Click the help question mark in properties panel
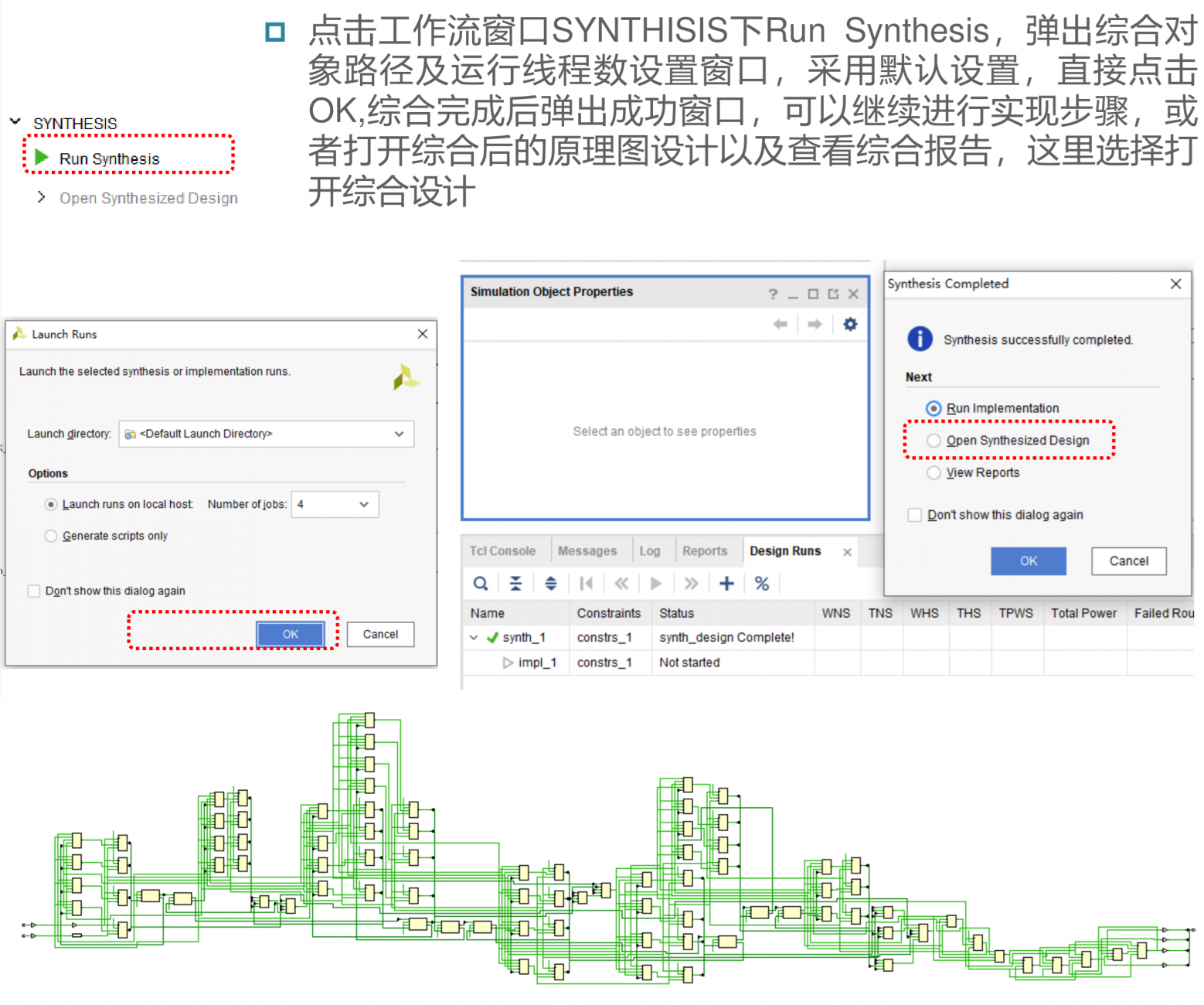This screenshot has width=1204, height=1005. pos(773,294)
